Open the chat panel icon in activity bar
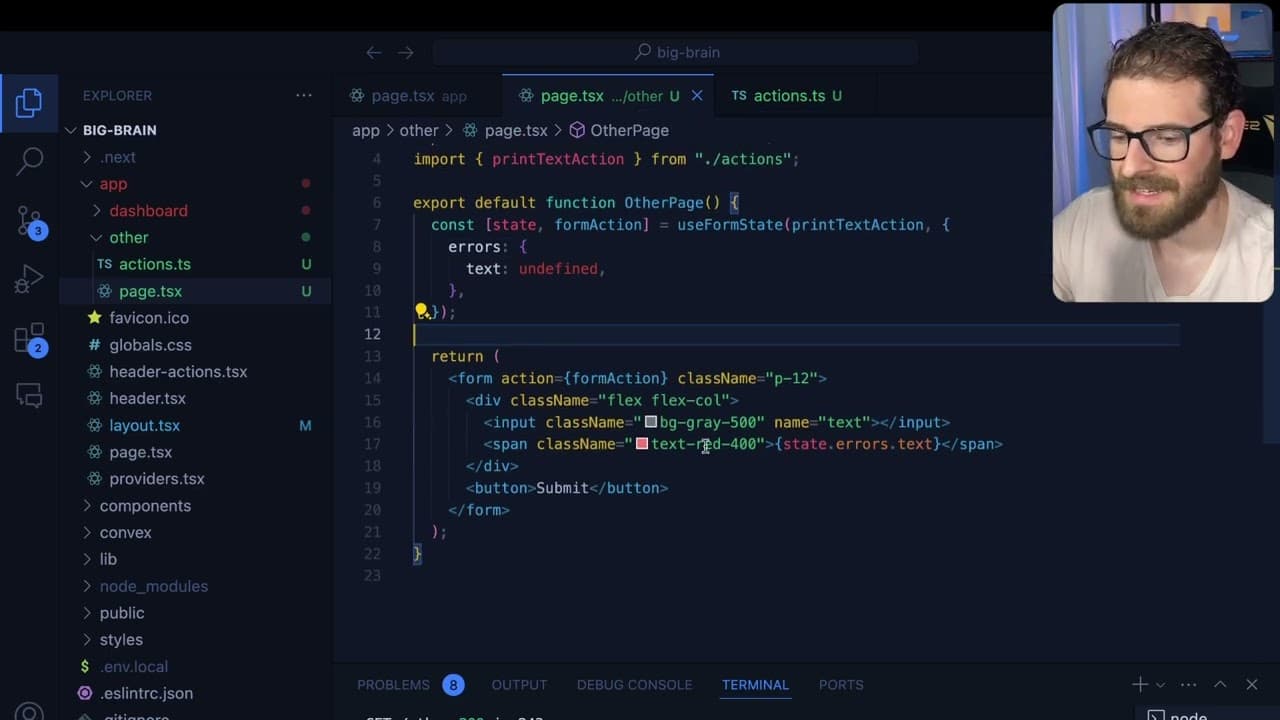The width and height of the screenshot is (1280, 720). point(29,396)
